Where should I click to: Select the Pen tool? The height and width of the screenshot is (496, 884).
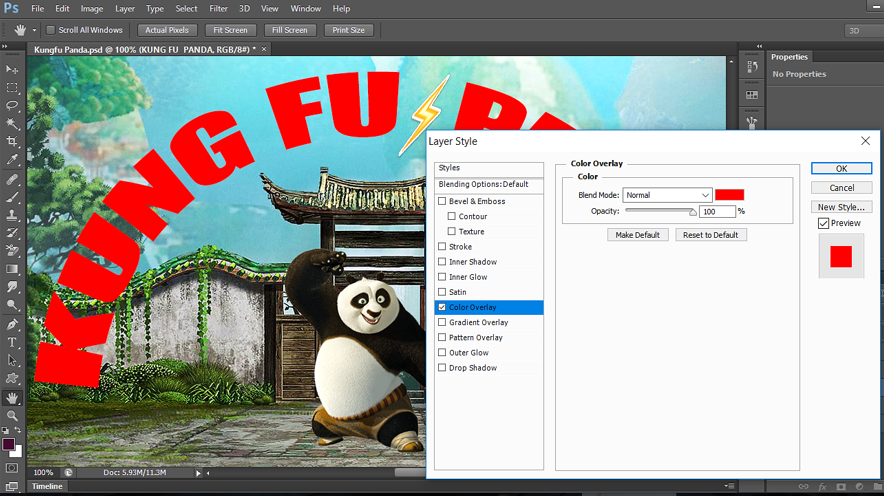point(12,325)
